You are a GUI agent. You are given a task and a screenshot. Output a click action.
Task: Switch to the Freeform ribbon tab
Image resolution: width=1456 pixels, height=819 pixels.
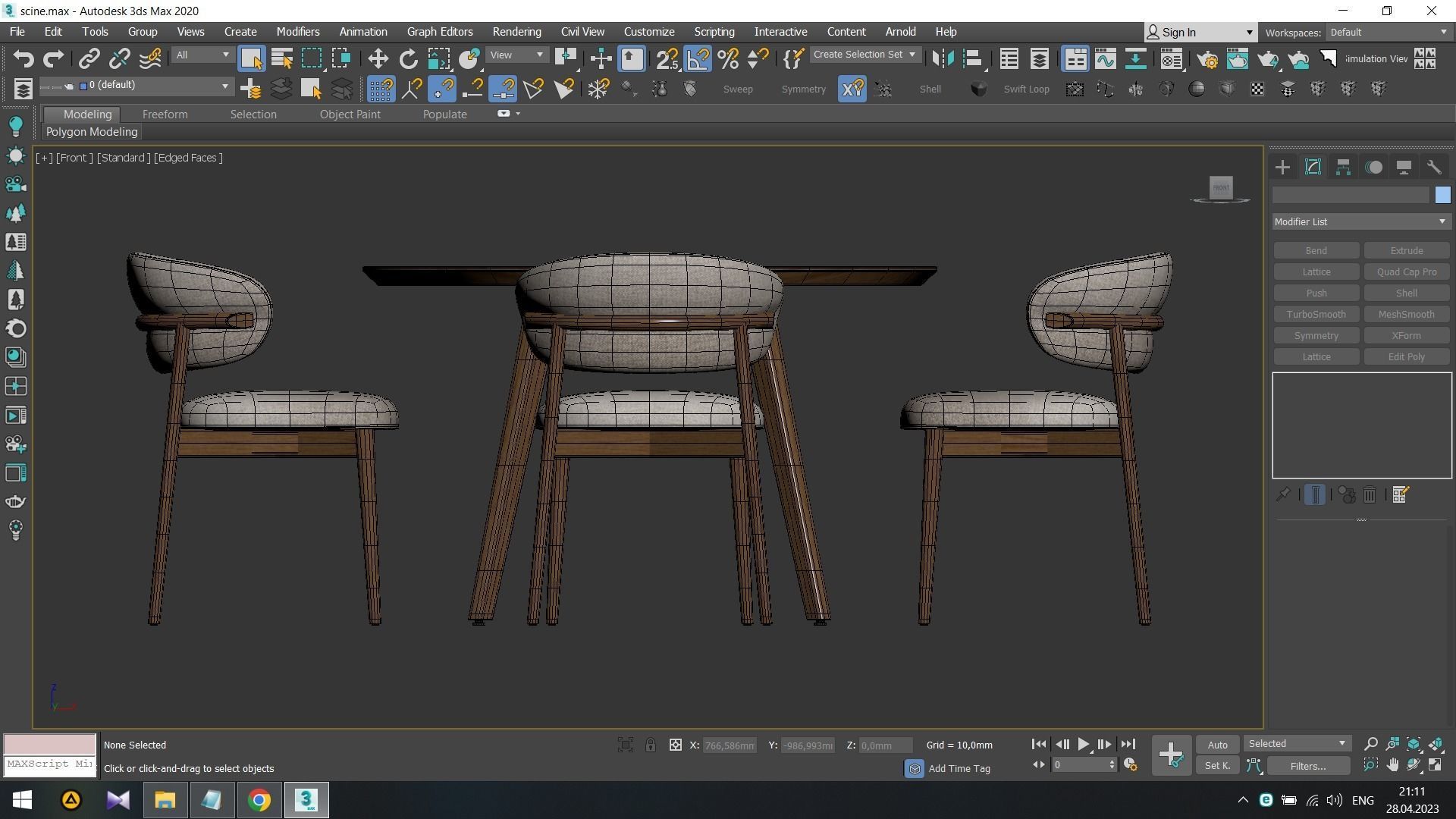(x=165, y=115)
